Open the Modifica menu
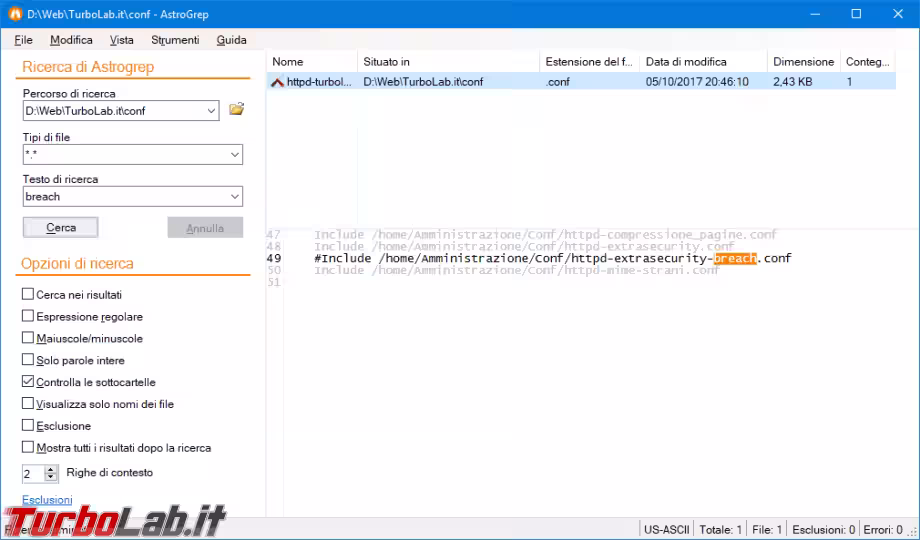 point(71,40)
